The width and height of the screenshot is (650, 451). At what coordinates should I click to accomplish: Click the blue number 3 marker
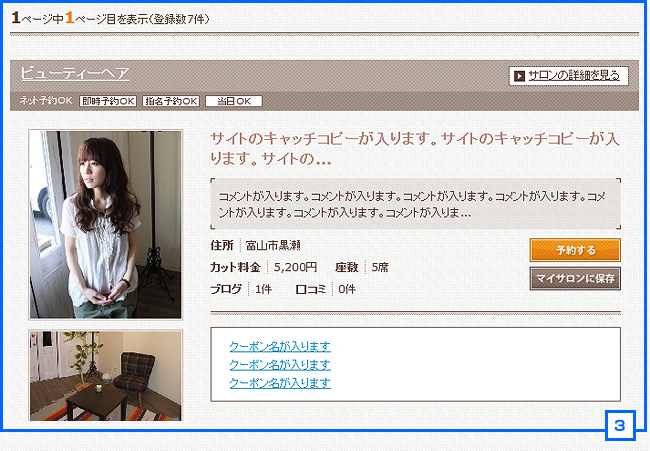(x=620, y=425)
